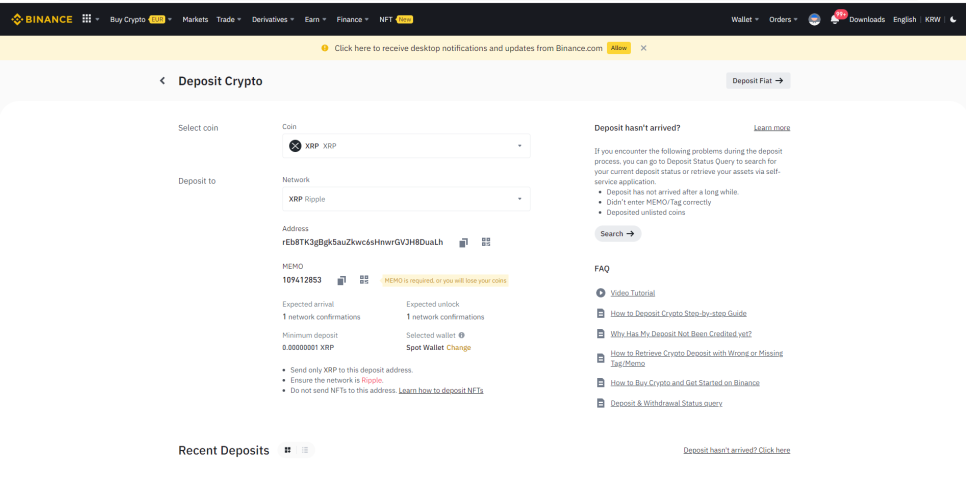Dismiss the desktop notification banner
This screenshot has width=966, height=478.
click(x=644, y=48)
